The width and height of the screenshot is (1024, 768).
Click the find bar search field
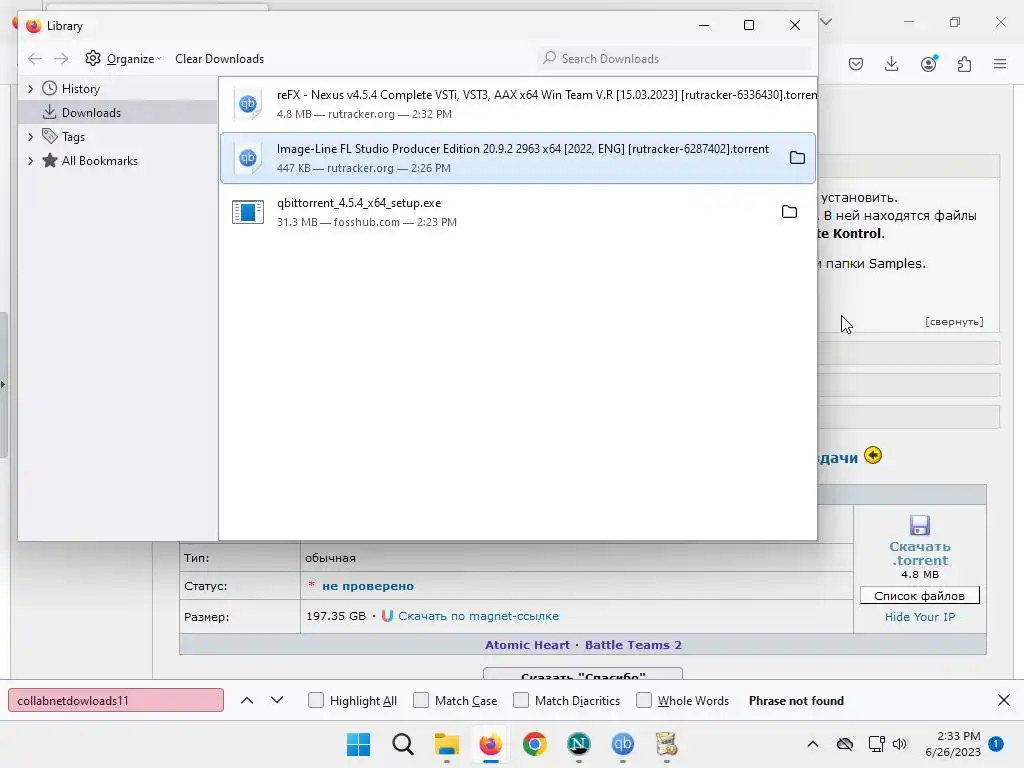click(x=116, y=701)
